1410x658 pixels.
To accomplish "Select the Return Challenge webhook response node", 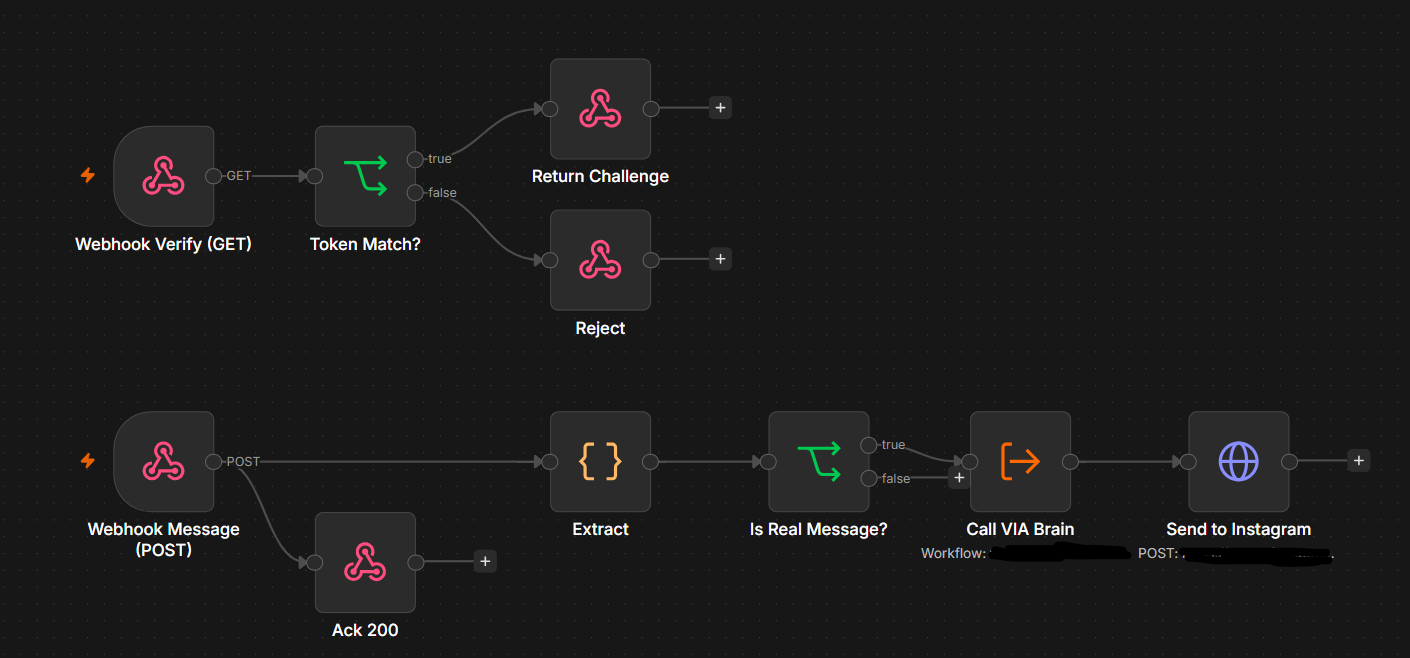I will coord(600,109).
